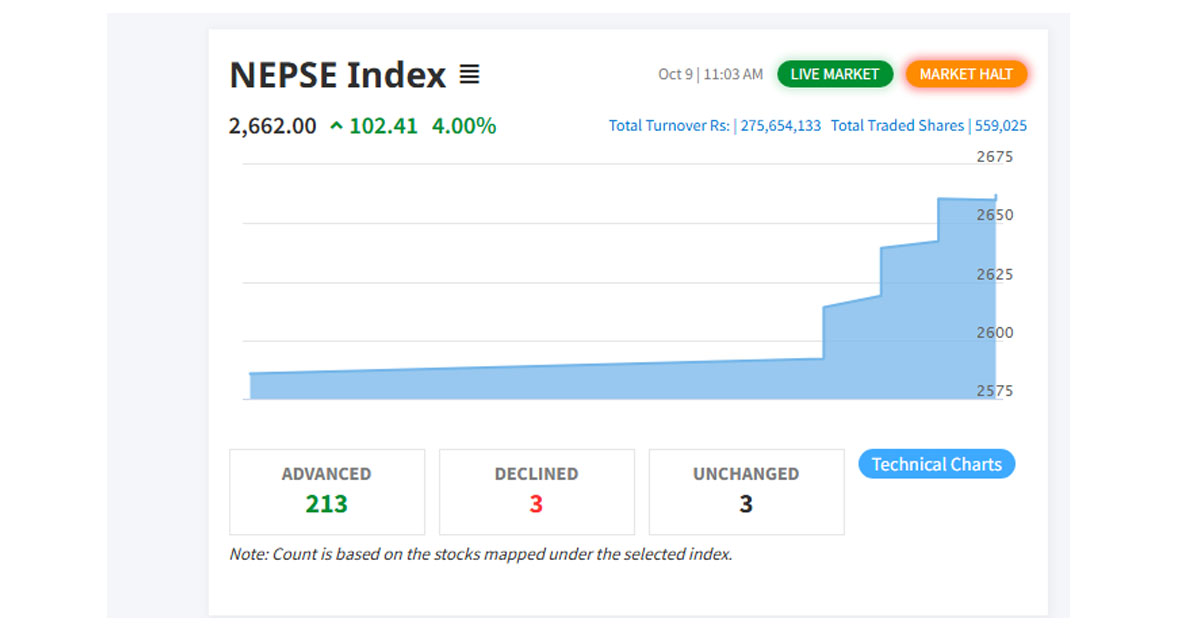The image size is (1200, 630).
Task: Click the traded shares value 559,025
Action: point(1000,126)
